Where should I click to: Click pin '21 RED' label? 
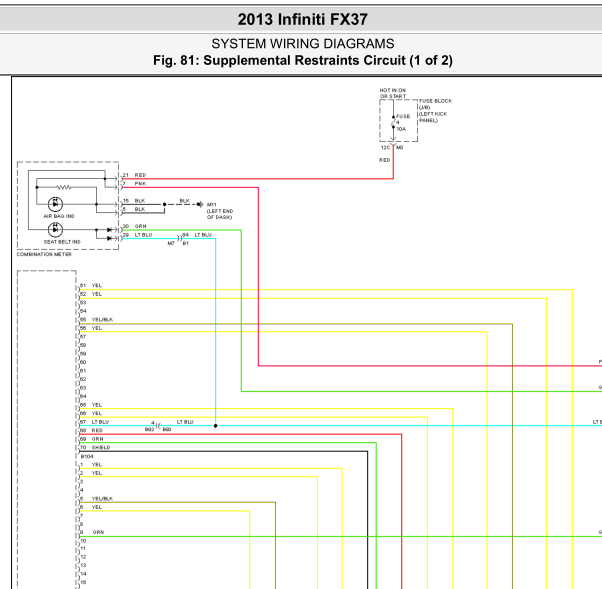click(x=134, y=175)
